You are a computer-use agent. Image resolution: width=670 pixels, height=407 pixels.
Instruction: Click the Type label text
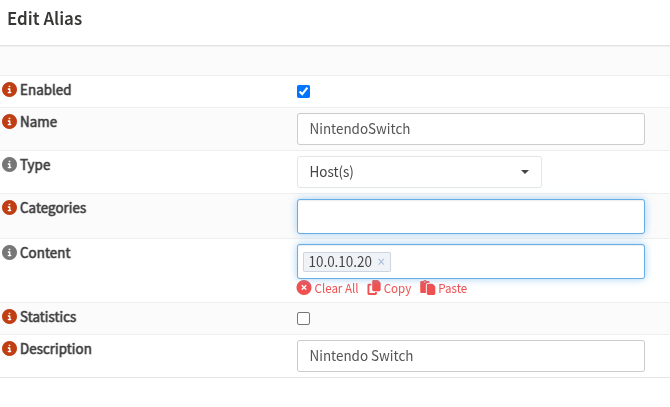[35, 165]
